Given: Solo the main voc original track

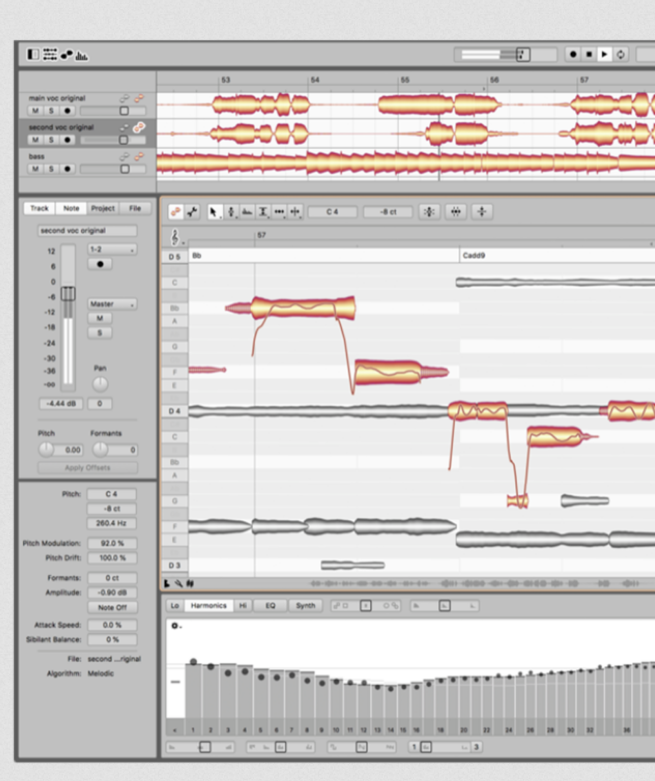Looking at the screenshot, I should (51, 111).
